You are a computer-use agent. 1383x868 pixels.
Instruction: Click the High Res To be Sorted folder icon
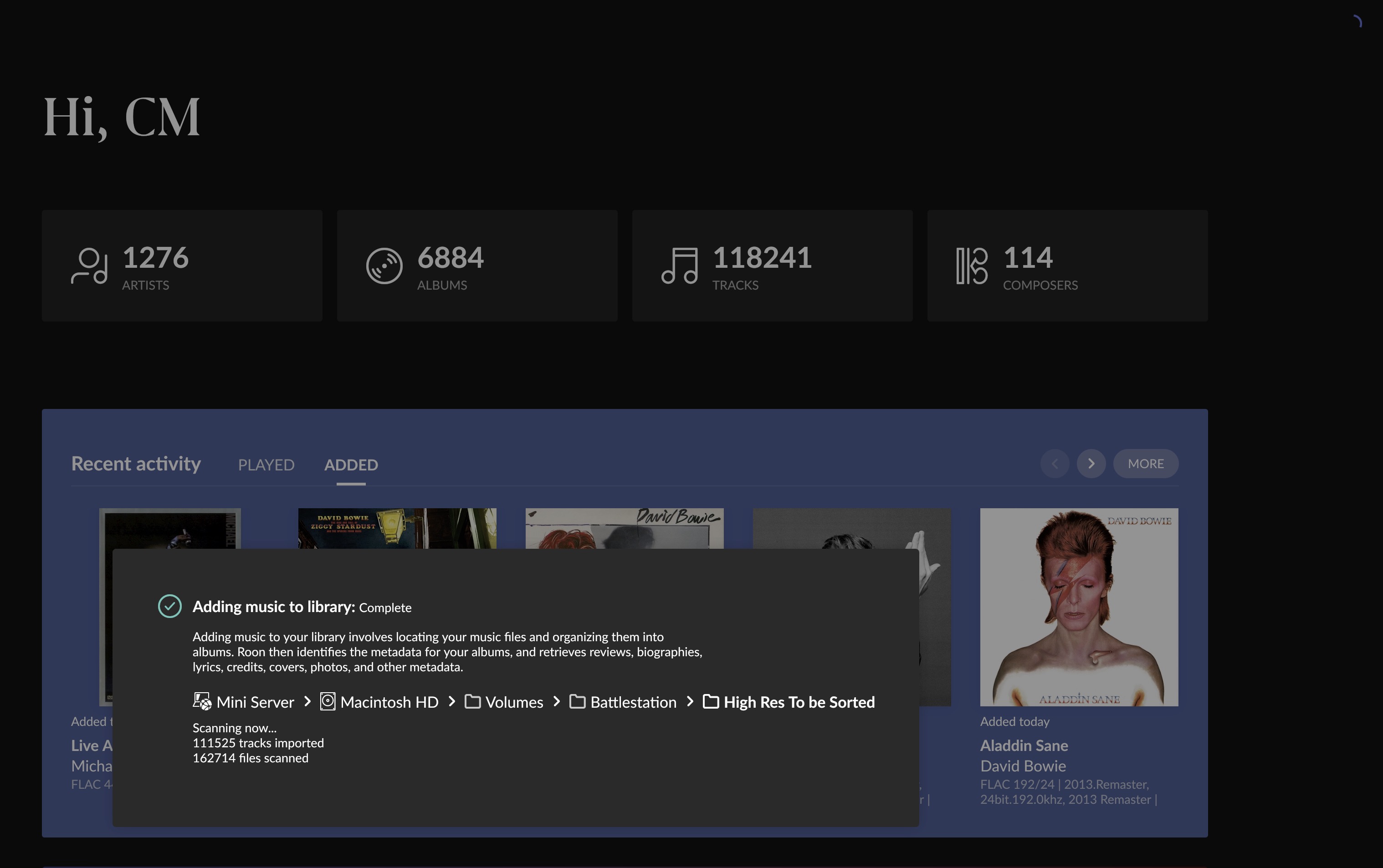[711, 701]
